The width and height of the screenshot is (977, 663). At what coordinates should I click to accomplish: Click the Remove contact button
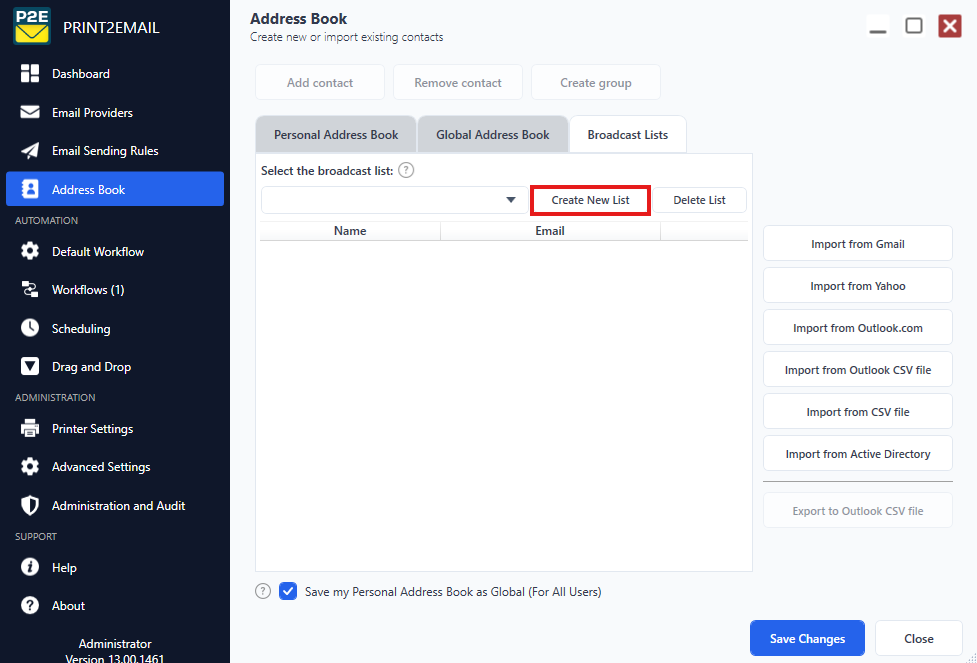click(x=458, y=82)
